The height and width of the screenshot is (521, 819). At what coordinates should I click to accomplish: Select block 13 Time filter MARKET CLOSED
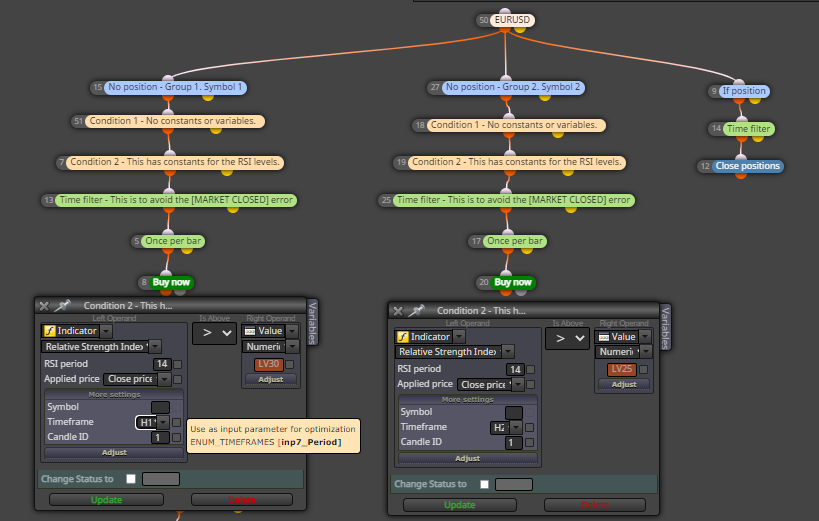point(176,200)
